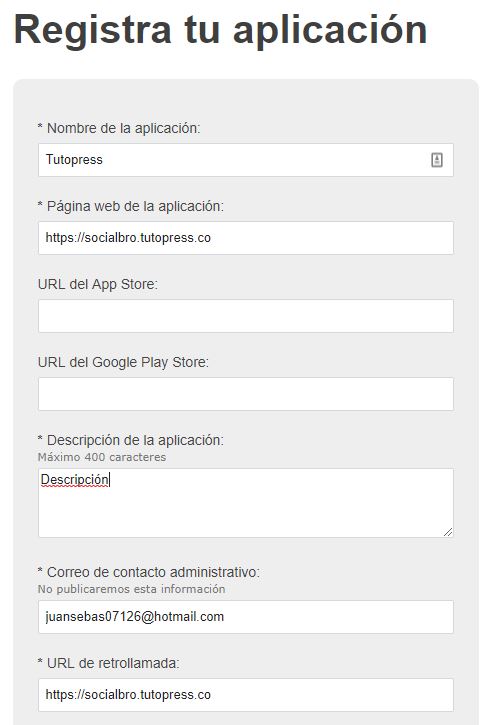Screen dimensions: 493x725
Task: Focus the Correo de contacto administrativo field
Action: 246,617
